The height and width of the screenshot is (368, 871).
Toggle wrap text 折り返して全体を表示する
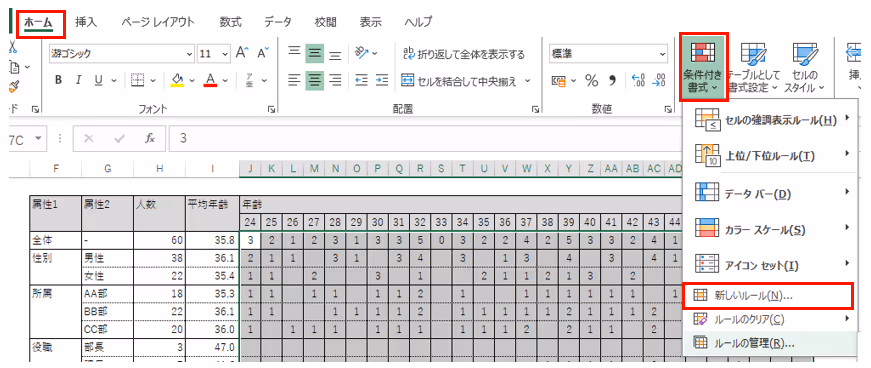463,54
